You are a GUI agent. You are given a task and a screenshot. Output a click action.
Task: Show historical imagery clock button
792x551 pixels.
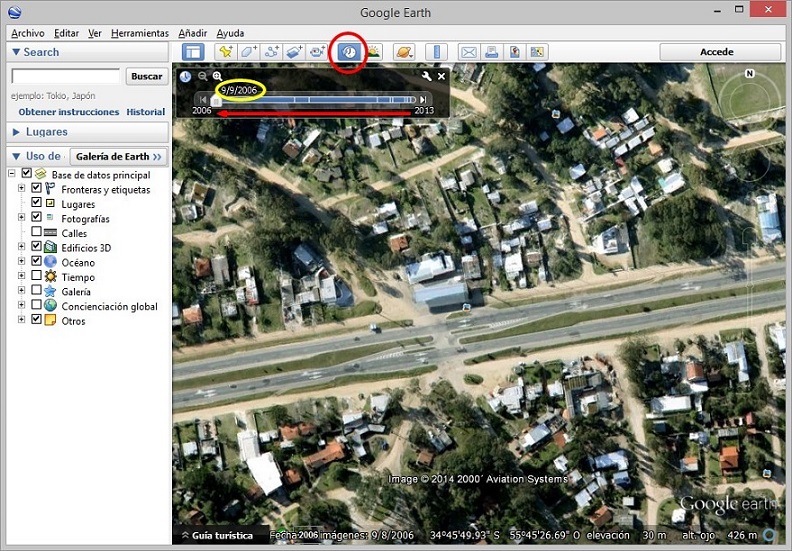tap(349, 52)
